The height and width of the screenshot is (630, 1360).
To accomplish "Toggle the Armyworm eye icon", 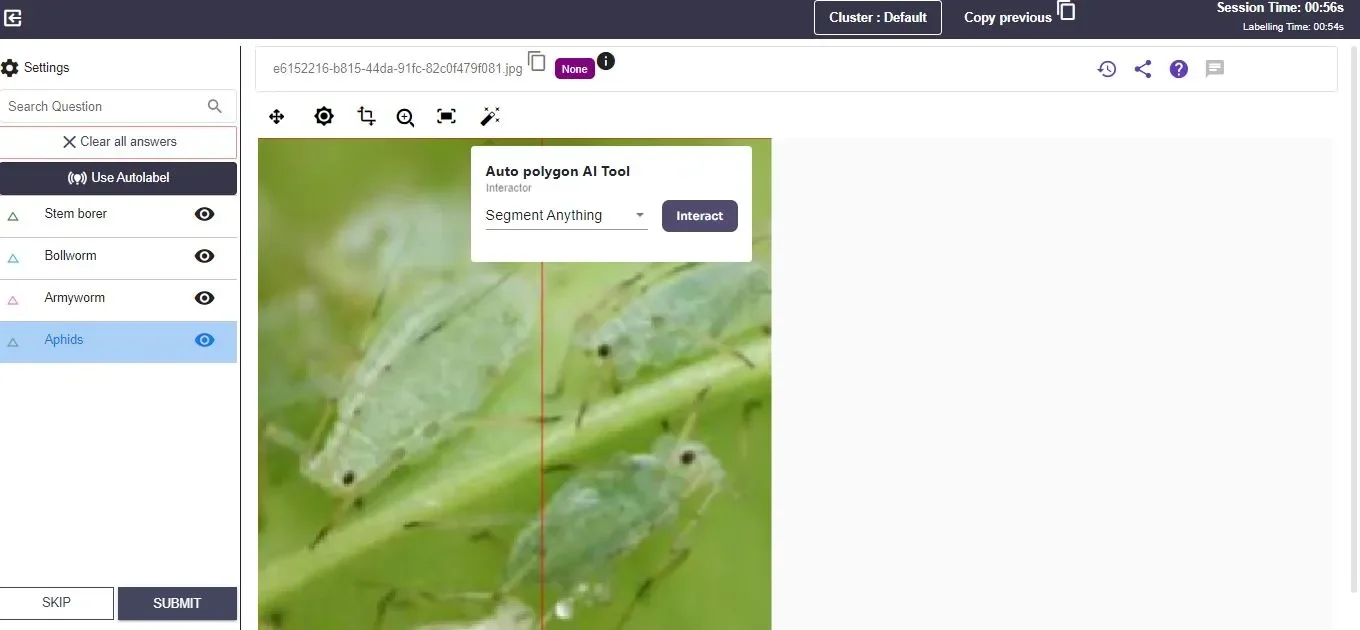I will click(205, 298).
